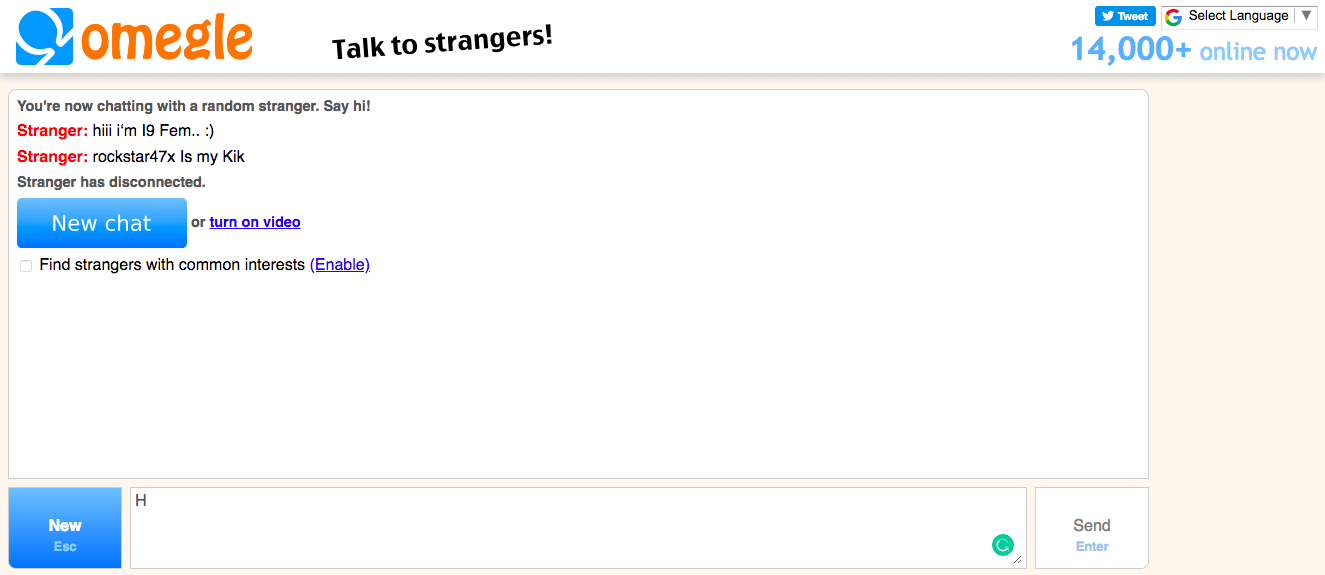The width and height of the screenshot is (1325, 575).
Task: Follow the "turn on video" link
Action: tap(255, 222)
